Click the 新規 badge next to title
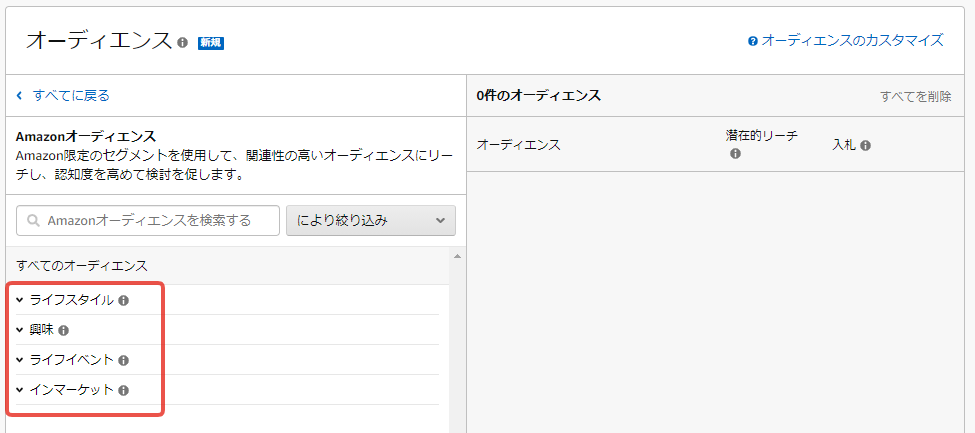Screen dimensions: 975x433 (210, 43)
